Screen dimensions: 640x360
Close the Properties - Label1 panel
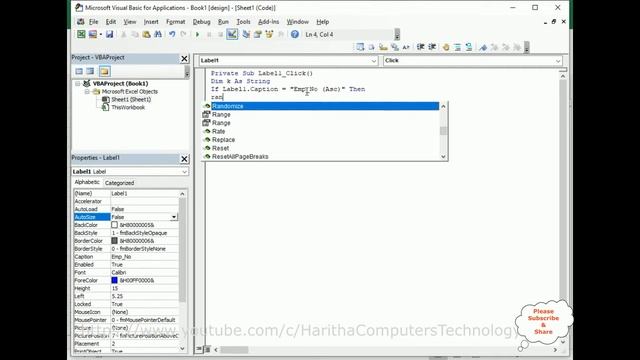click(x=184, y=159)
